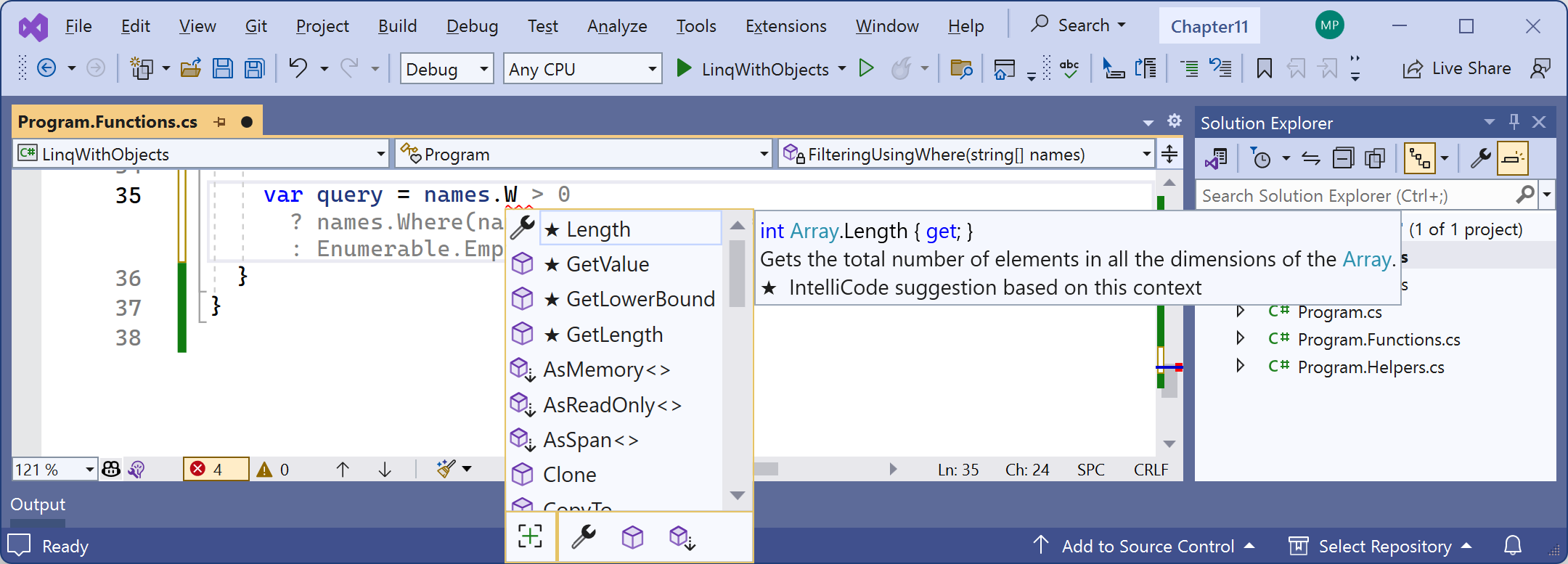Toggle the bookmark icon in toolbar
The height and width of the screenshot is (564, 1568).
tap(1264, 68)
